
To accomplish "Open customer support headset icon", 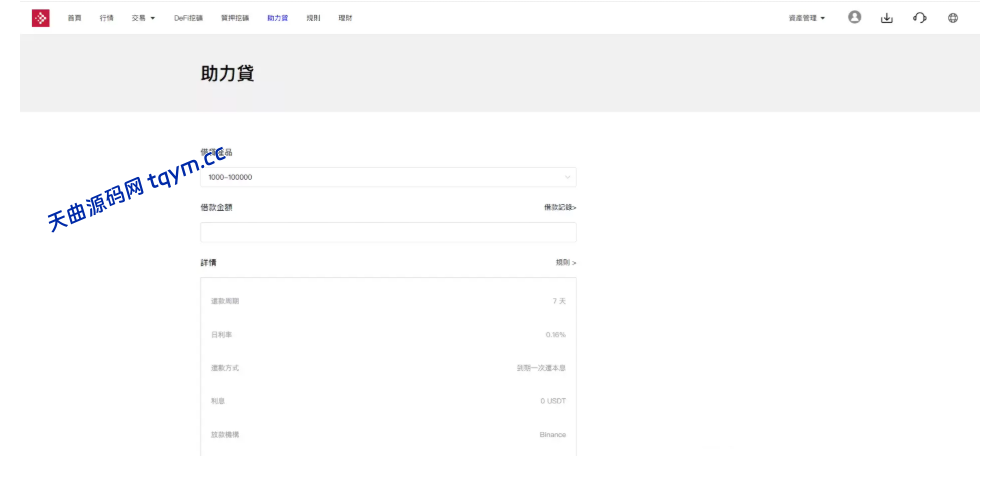I will 919,18.
